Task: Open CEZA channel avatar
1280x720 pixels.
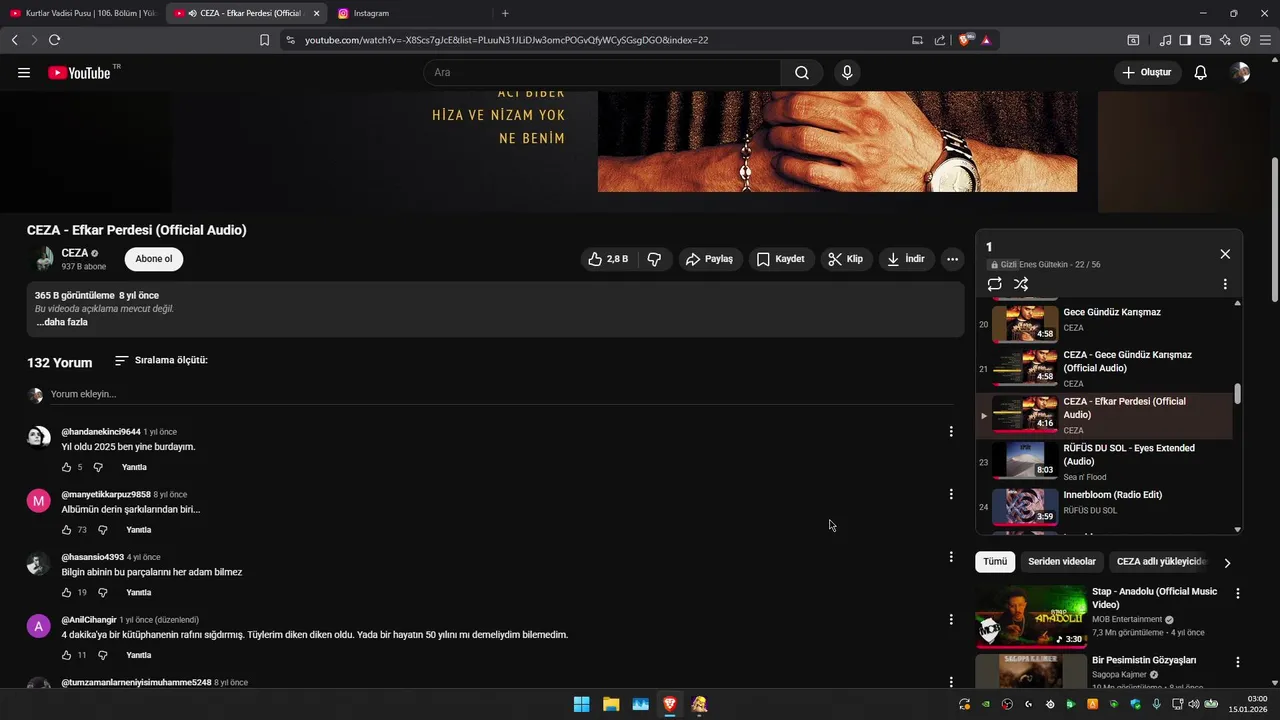Action: [x=42, y=259]
